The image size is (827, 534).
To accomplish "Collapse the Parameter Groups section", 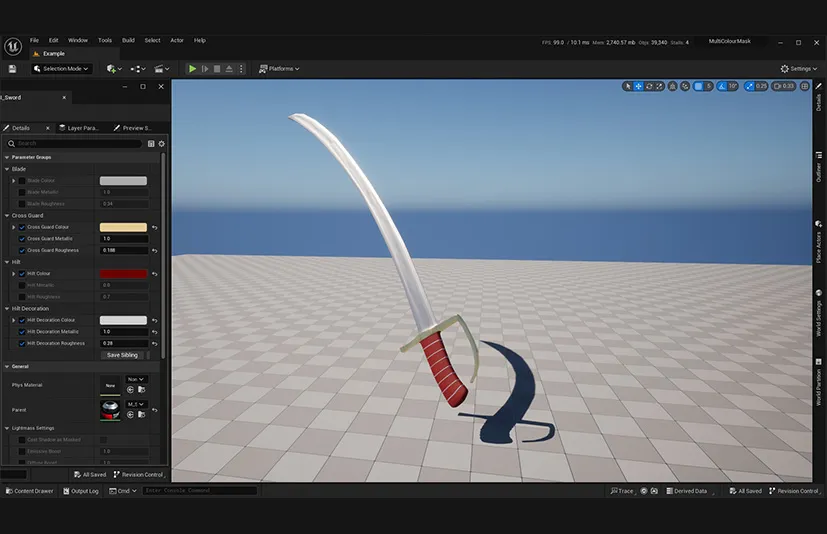I will point(7,157).
